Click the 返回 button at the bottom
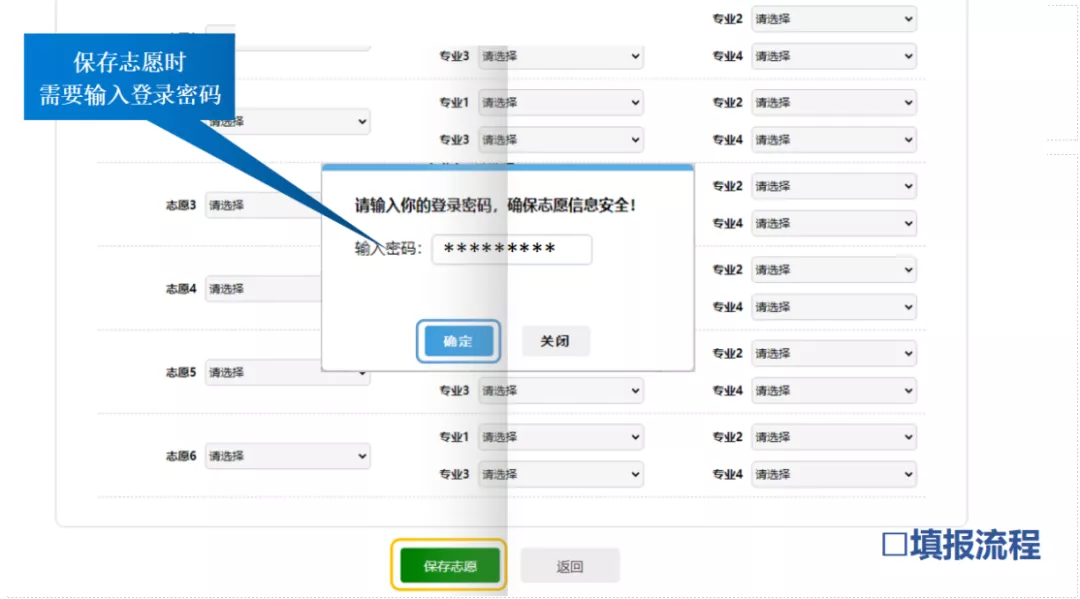 tap(570, 565)
